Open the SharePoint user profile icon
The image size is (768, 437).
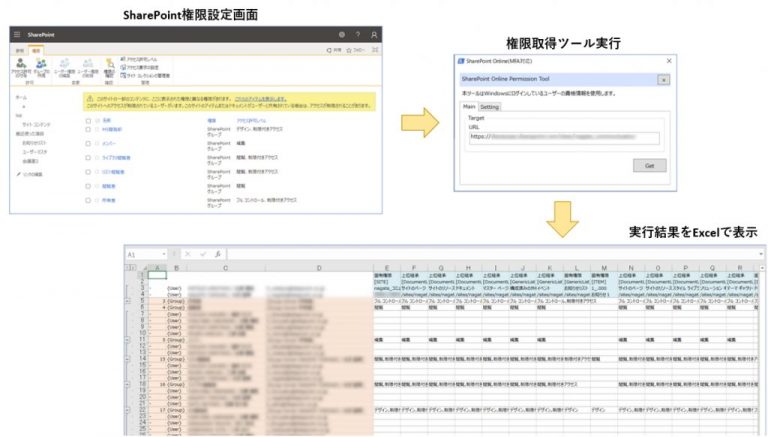[x=374, y=35]
